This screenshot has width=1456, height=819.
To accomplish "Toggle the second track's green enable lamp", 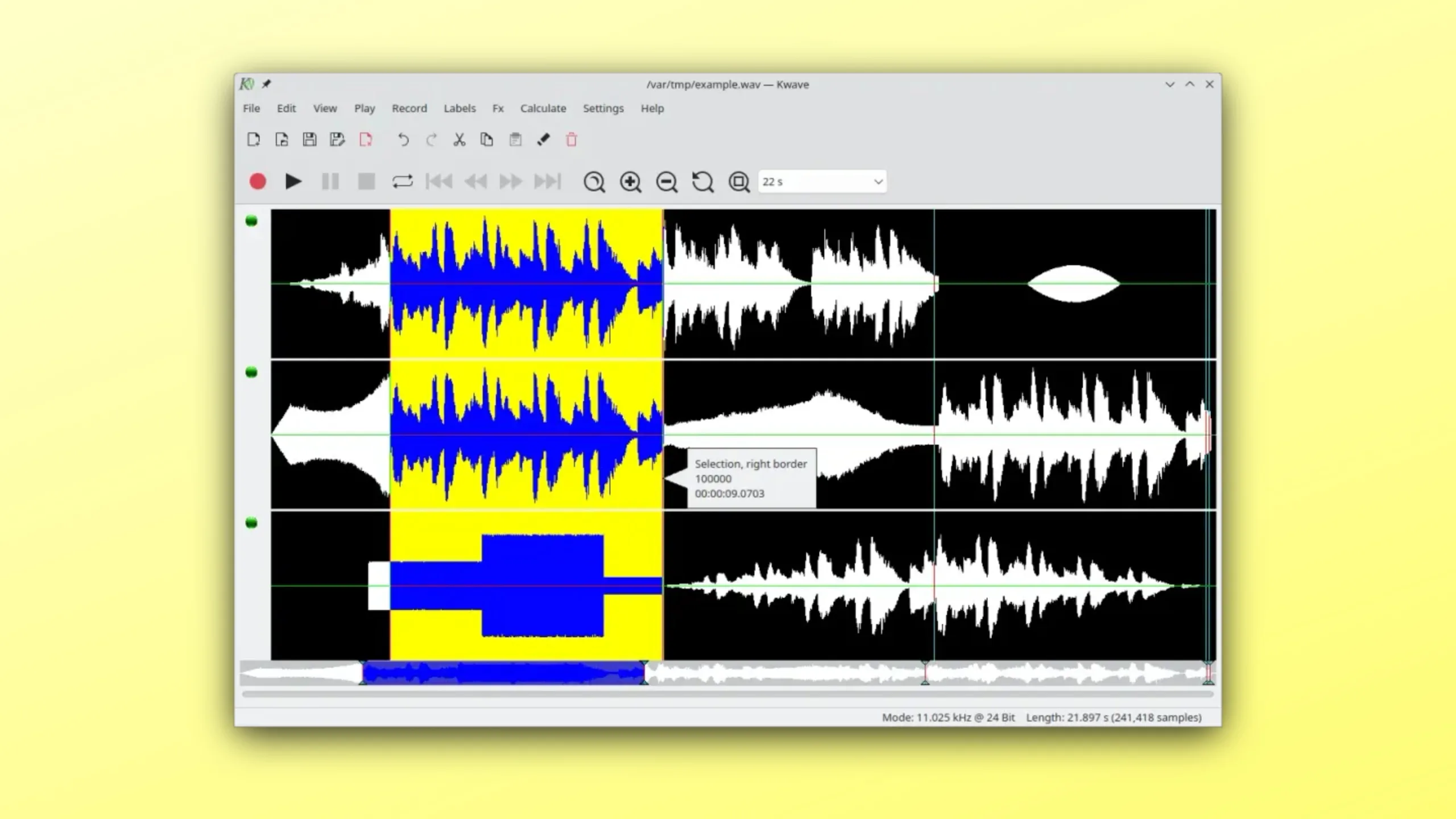I will click(251, 372).
